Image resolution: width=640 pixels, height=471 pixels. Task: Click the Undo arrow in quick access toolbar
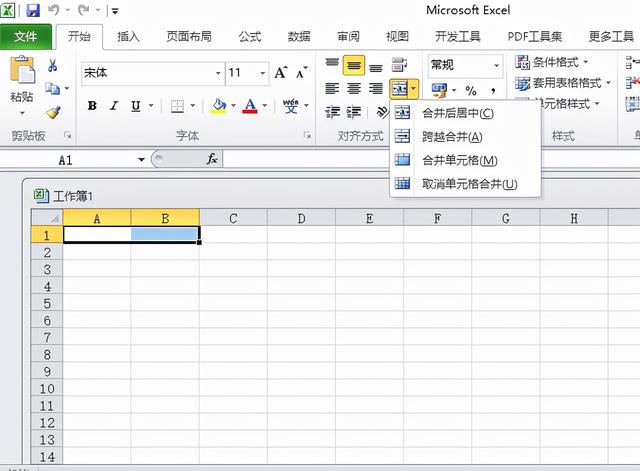[x=54, y=10]
